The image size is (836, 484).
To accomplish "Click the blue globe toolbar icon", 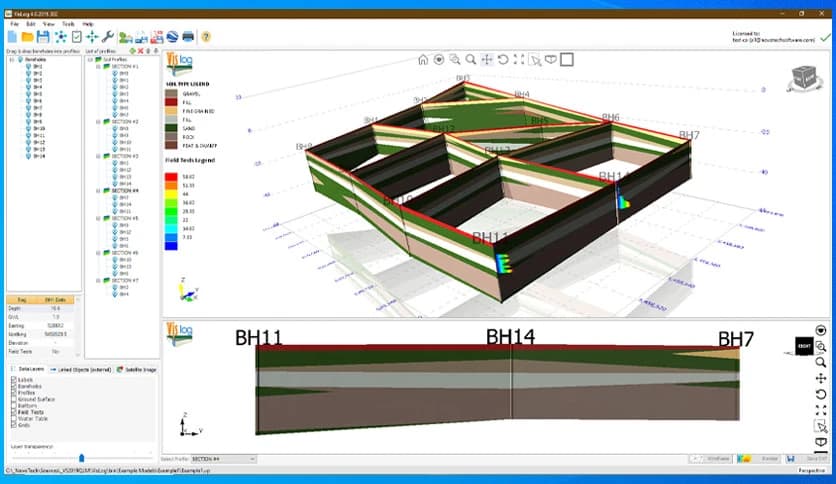I will [x=172, y=37].
